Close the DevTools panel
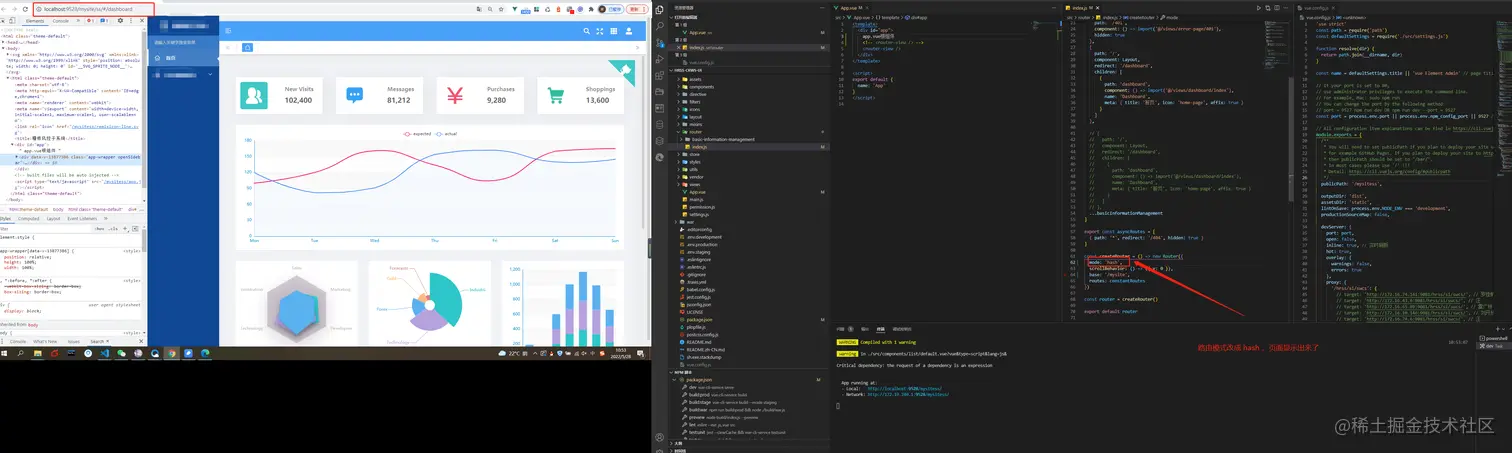Screen dimensions: 1512x453 [142, 20]
